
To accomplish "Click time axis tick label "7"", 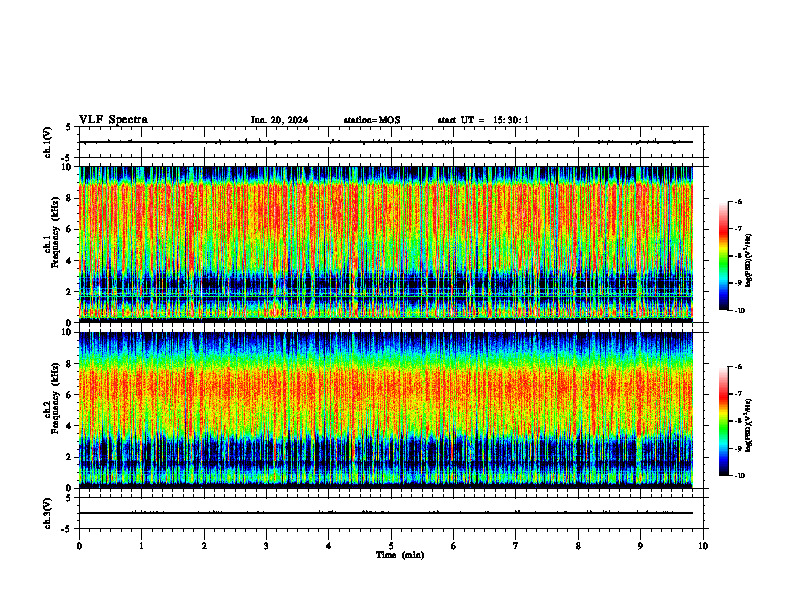I will coord(516,546).
